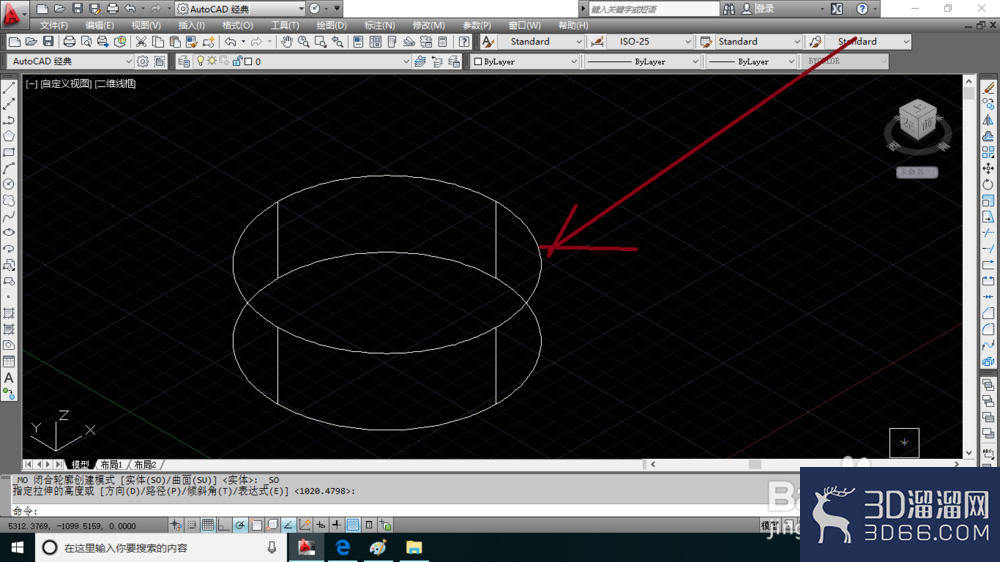
Task: Select the Polyline draw tool
Action: coord(9,120)
